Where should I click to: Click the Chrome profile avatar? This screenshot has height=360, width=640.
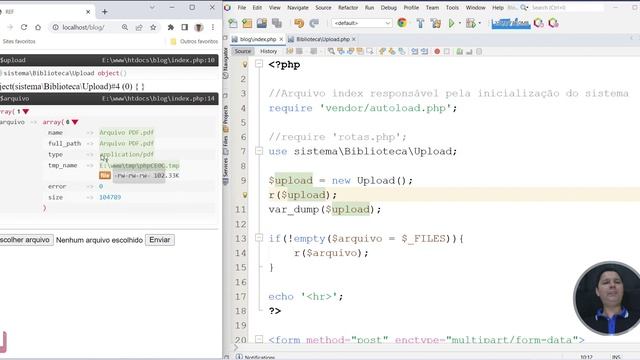pos(199,27)
